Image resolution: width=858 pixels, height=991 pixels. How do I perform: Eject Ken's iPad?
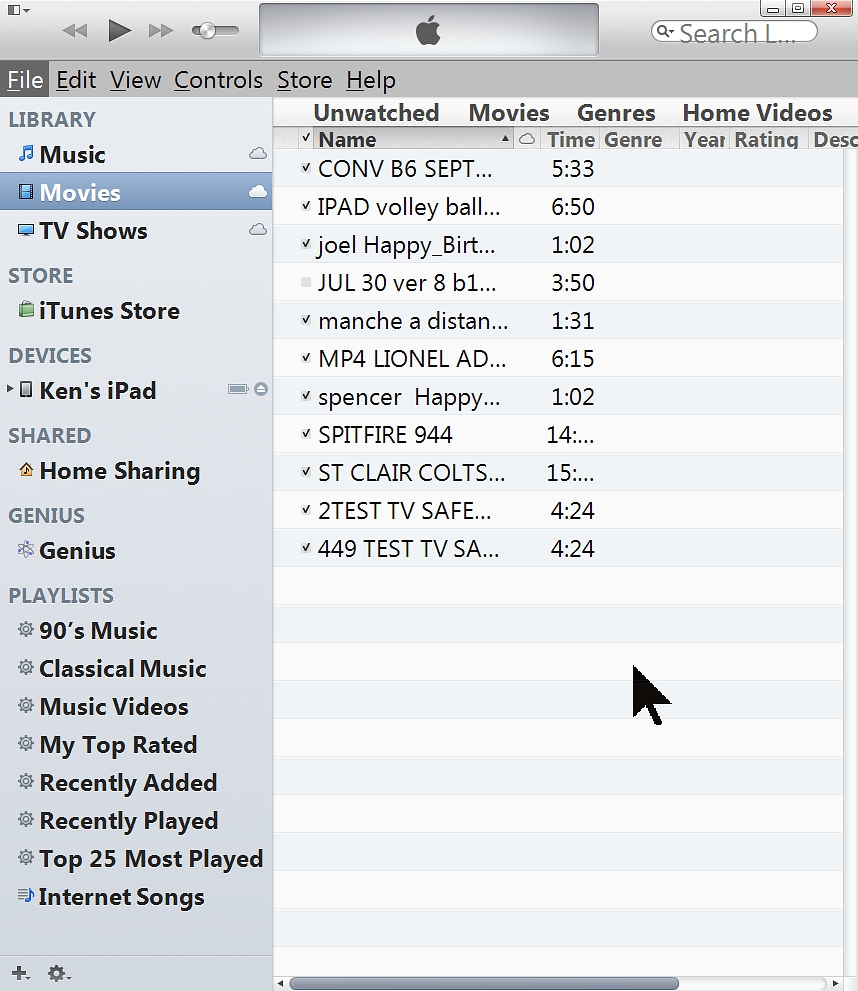[x=260, y=389]
